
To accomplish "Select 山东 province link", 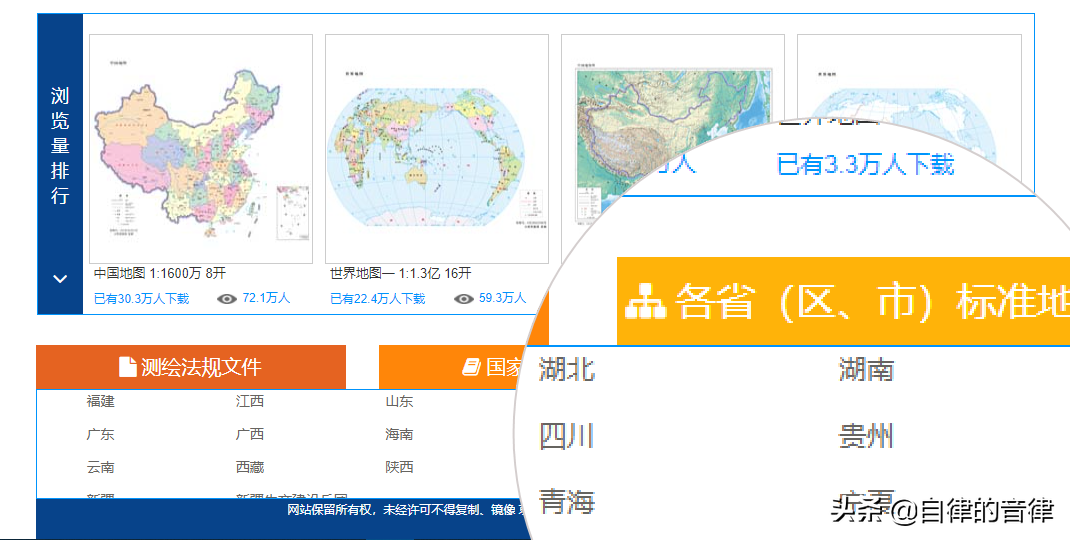I will click(x=399, y=401).
